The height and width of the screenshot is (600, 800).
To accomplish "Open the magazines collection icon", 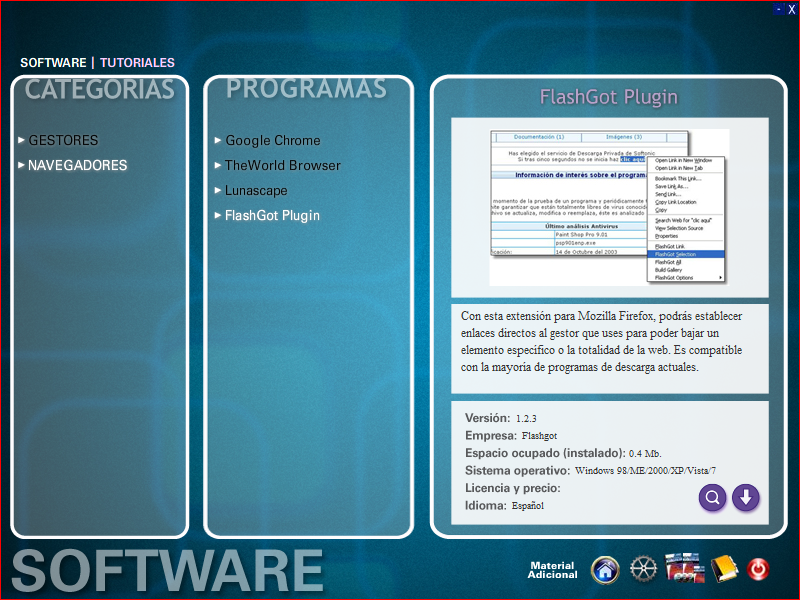I will (685, 568).
